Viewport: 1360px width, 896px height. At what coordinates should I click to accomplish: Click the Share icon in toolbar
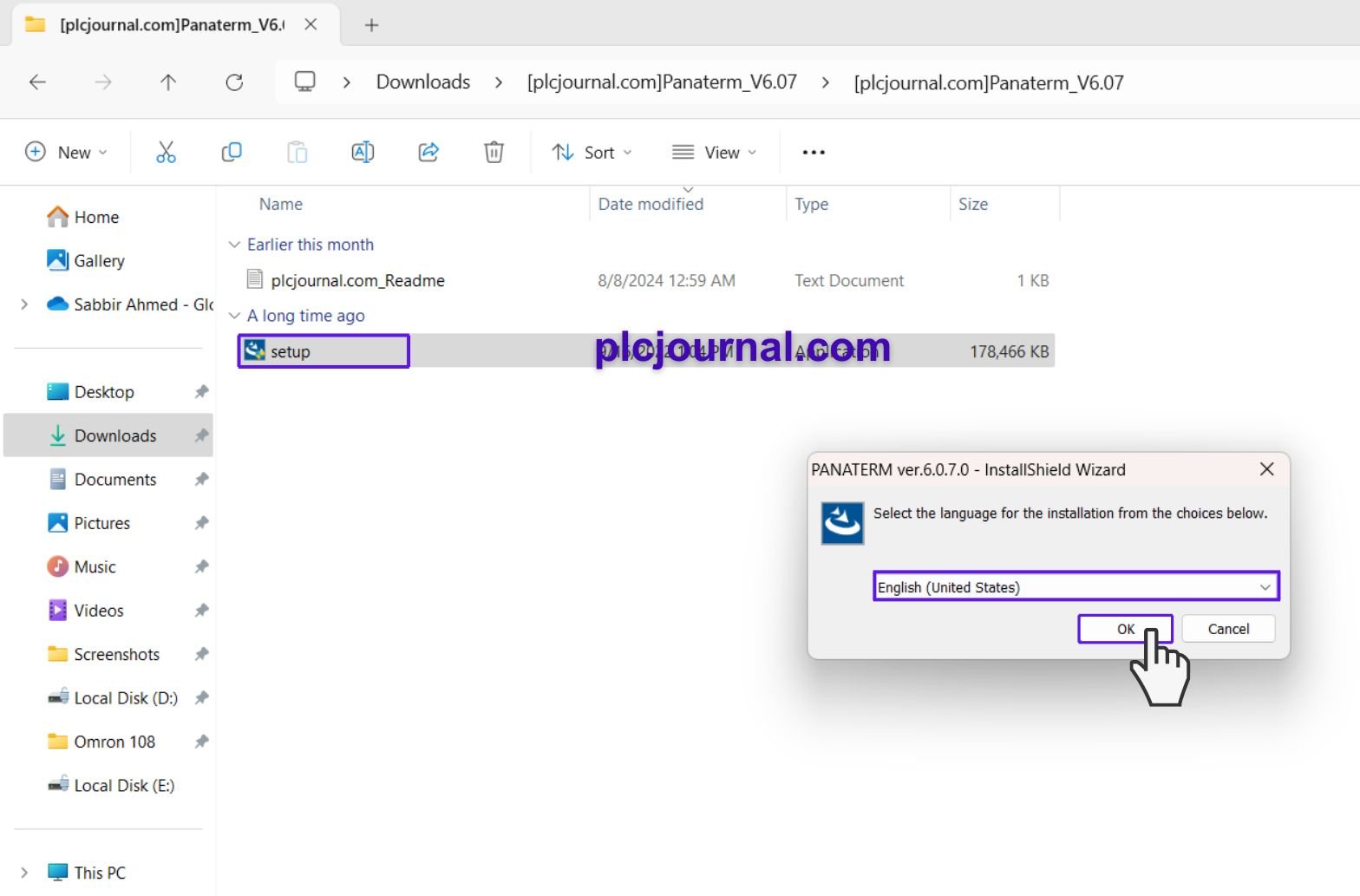(x=428, y=153)
